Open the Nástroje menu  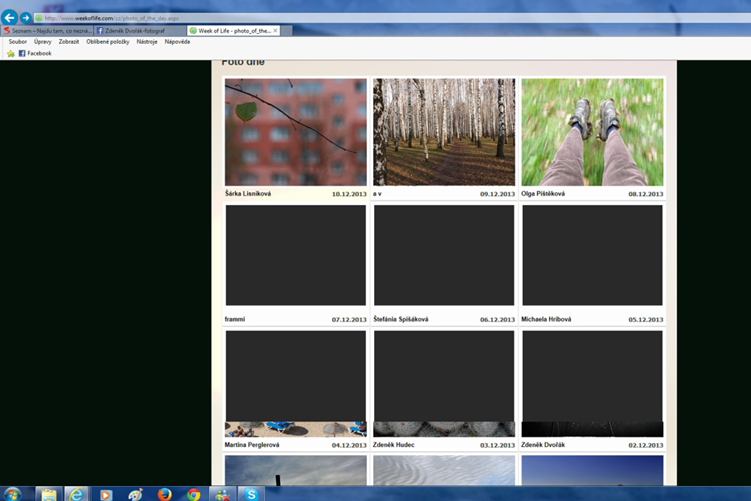pos(147,42)
